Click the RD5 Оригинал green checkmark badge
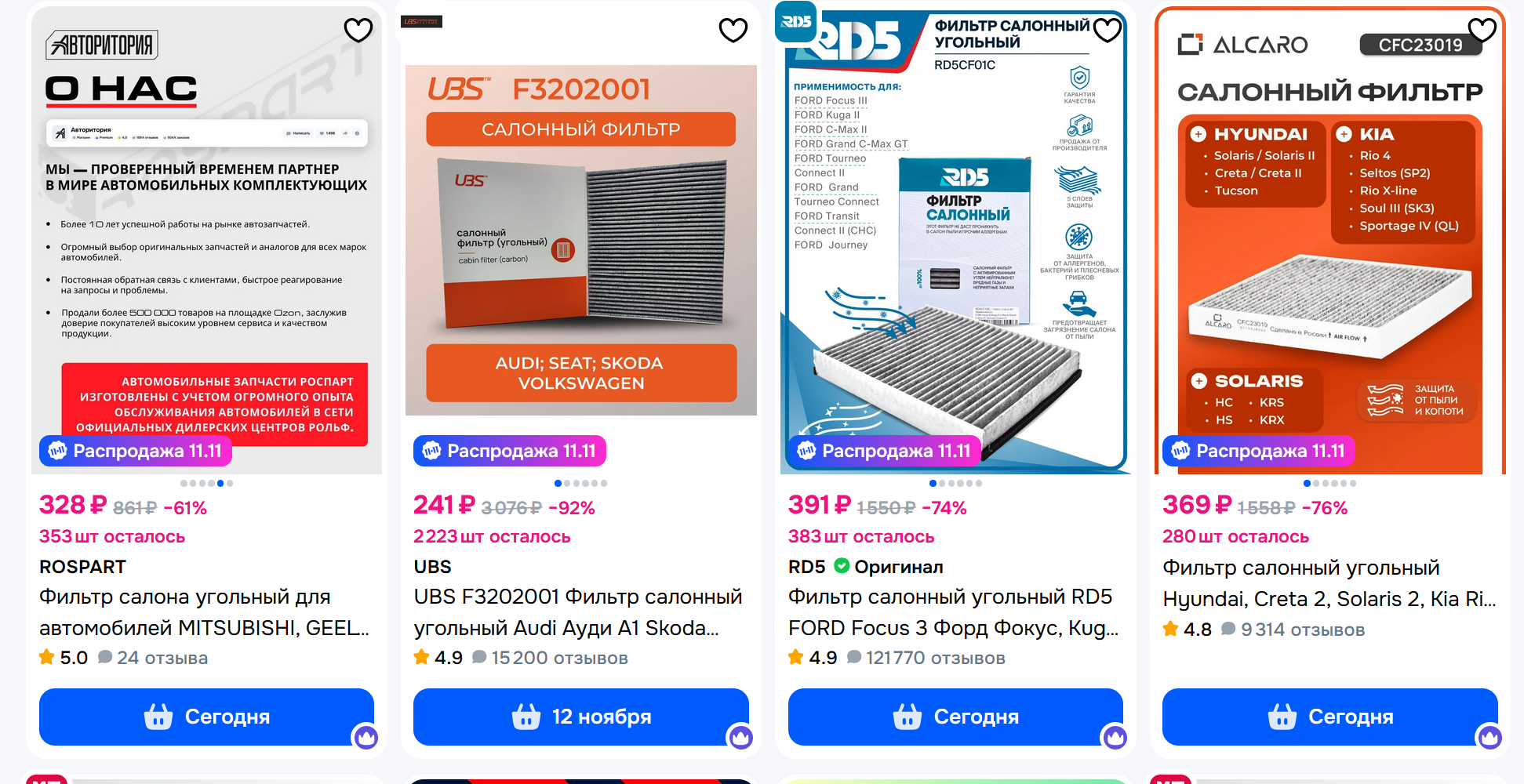Viewport: 1524px width, 784px height. (x=842, y=566)
